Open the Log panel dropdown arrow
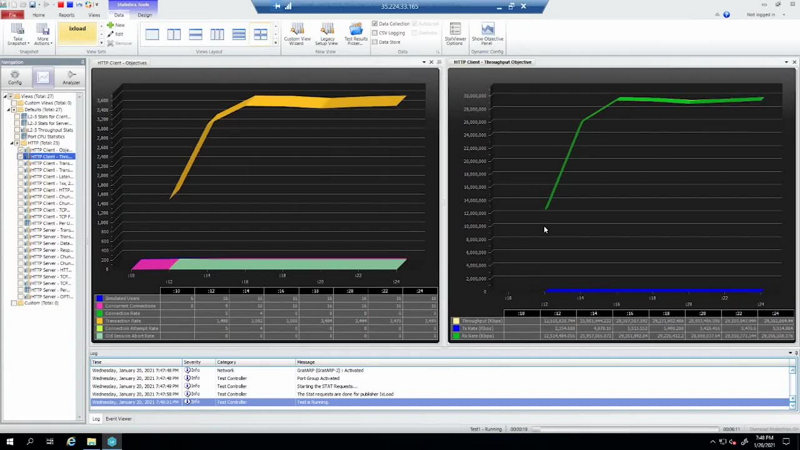 790,353
